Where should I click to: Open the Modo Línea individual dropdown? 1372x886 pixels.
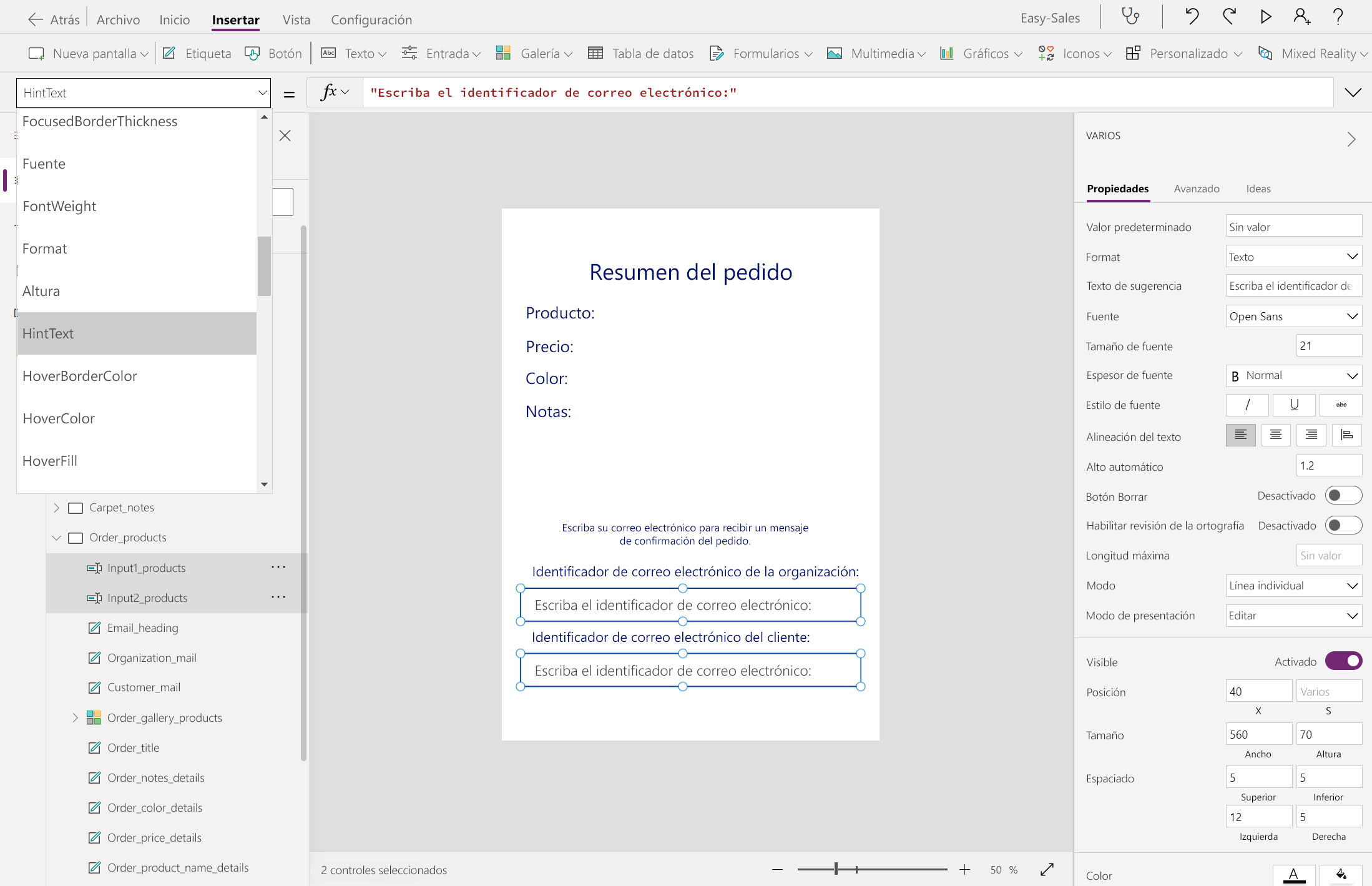1293,586
